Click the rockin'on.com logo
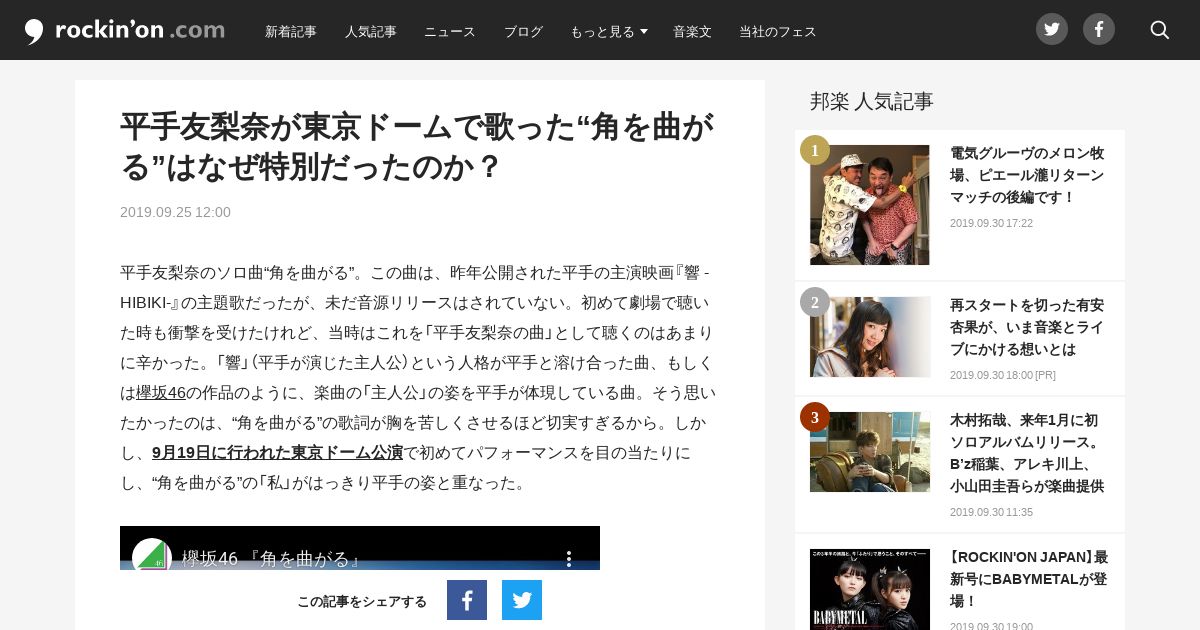Image resolution: width=1200 pixels, height=630 pixels. coord(125,30)
